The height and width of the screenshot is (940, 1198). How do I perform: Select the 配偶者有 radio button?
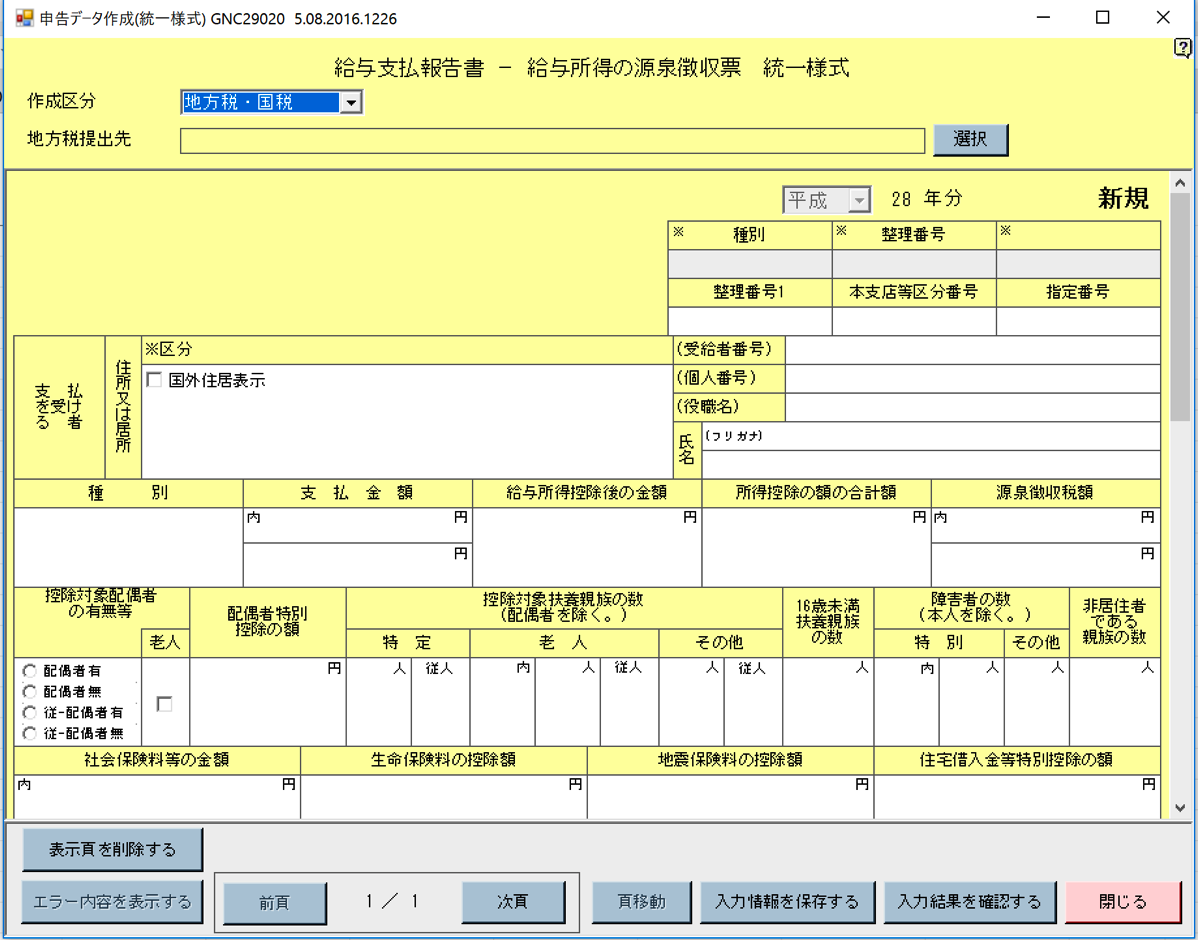click(30, 671)
